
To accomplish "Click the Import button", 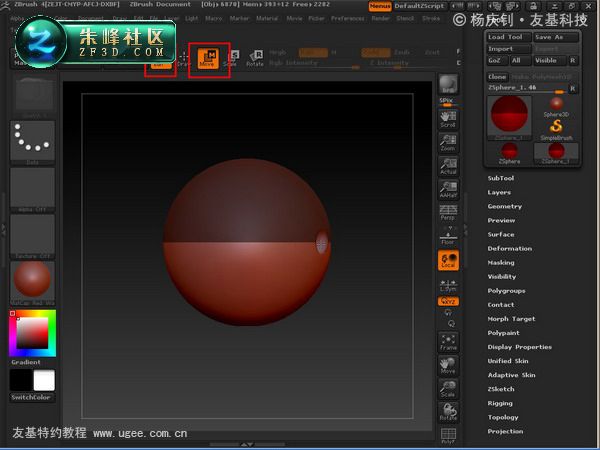I will (x=509, y=49).
